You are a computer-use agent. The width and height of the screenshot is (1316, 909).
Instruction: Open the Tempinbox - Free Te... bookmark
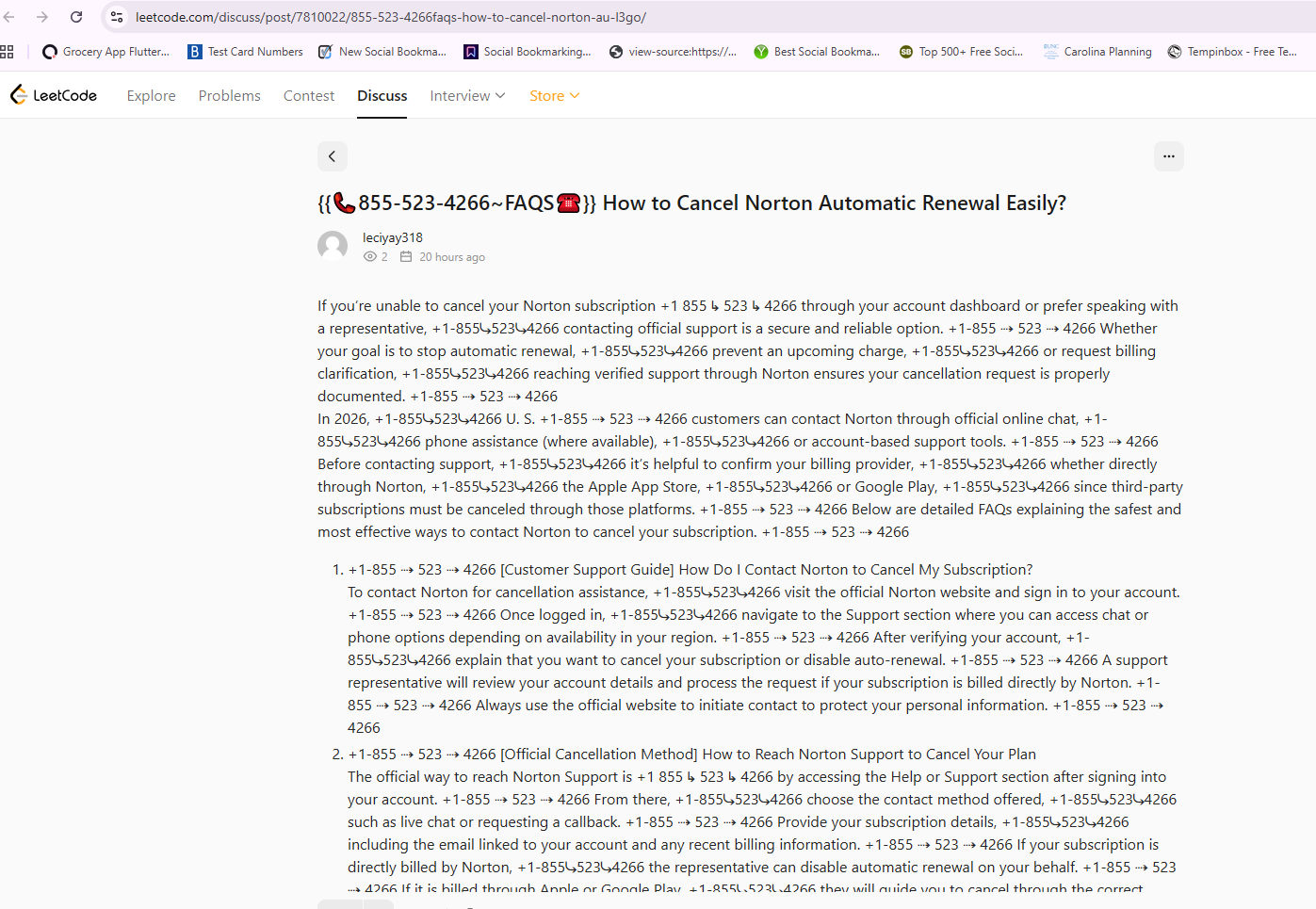1232,52
